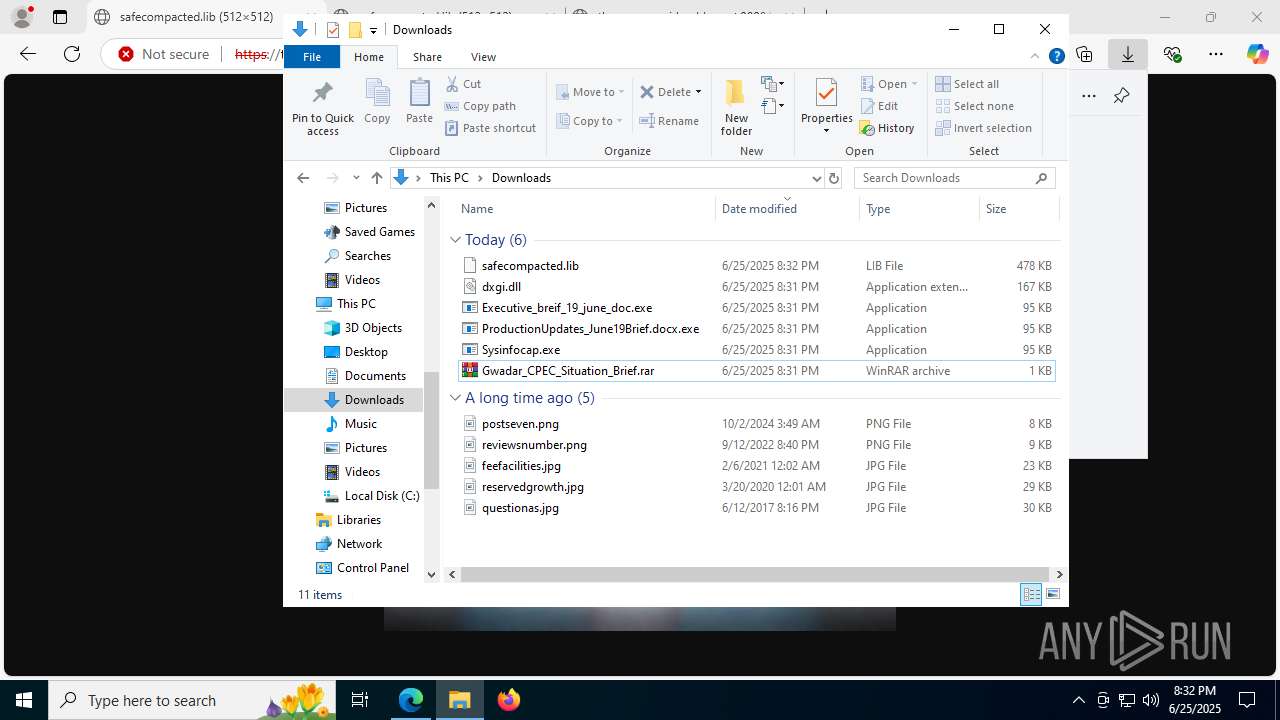Expand the Open split-button dropdown

914,84
